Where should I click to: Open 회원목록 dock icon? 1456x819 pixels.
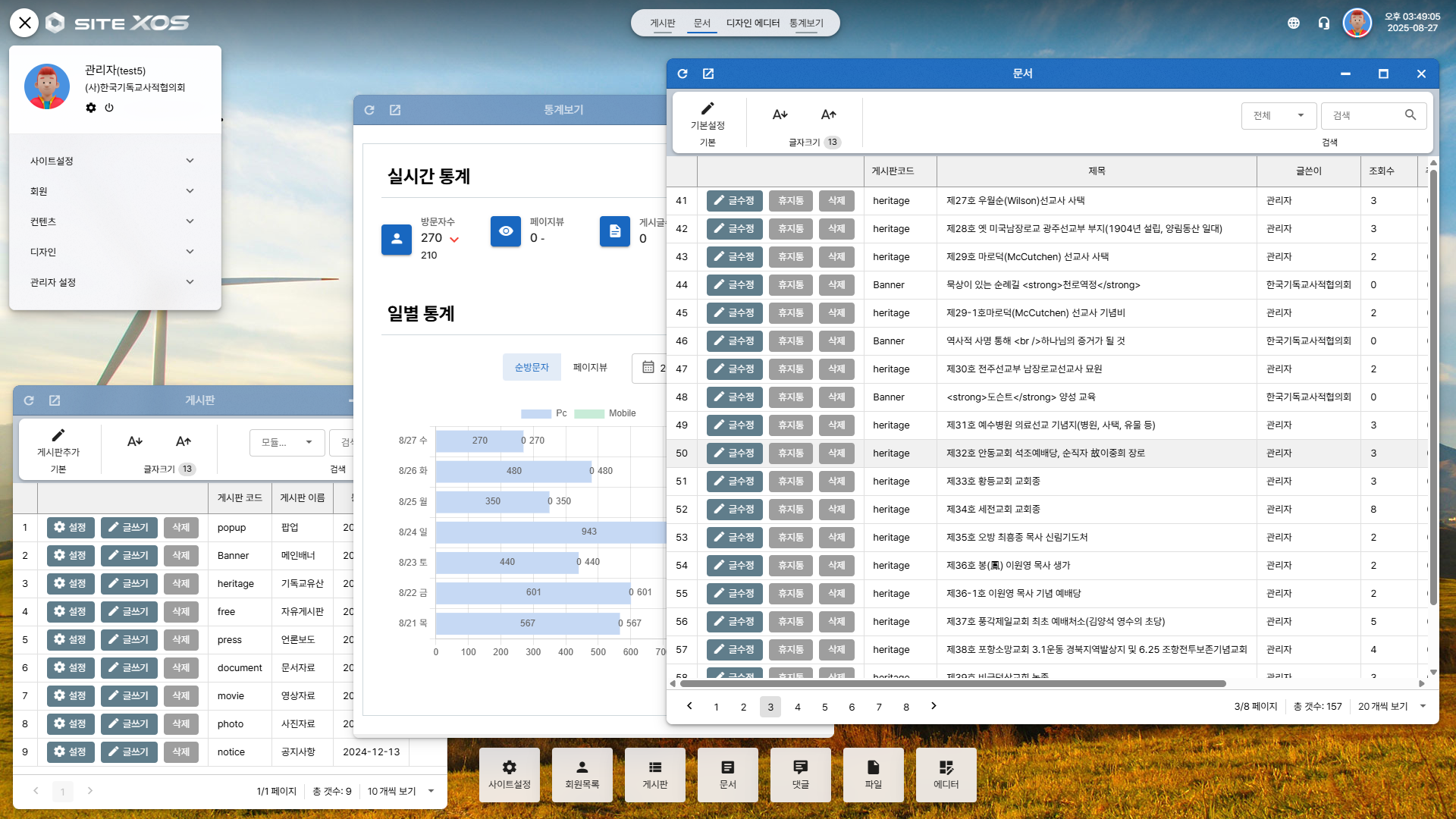(x=582, y=775)
